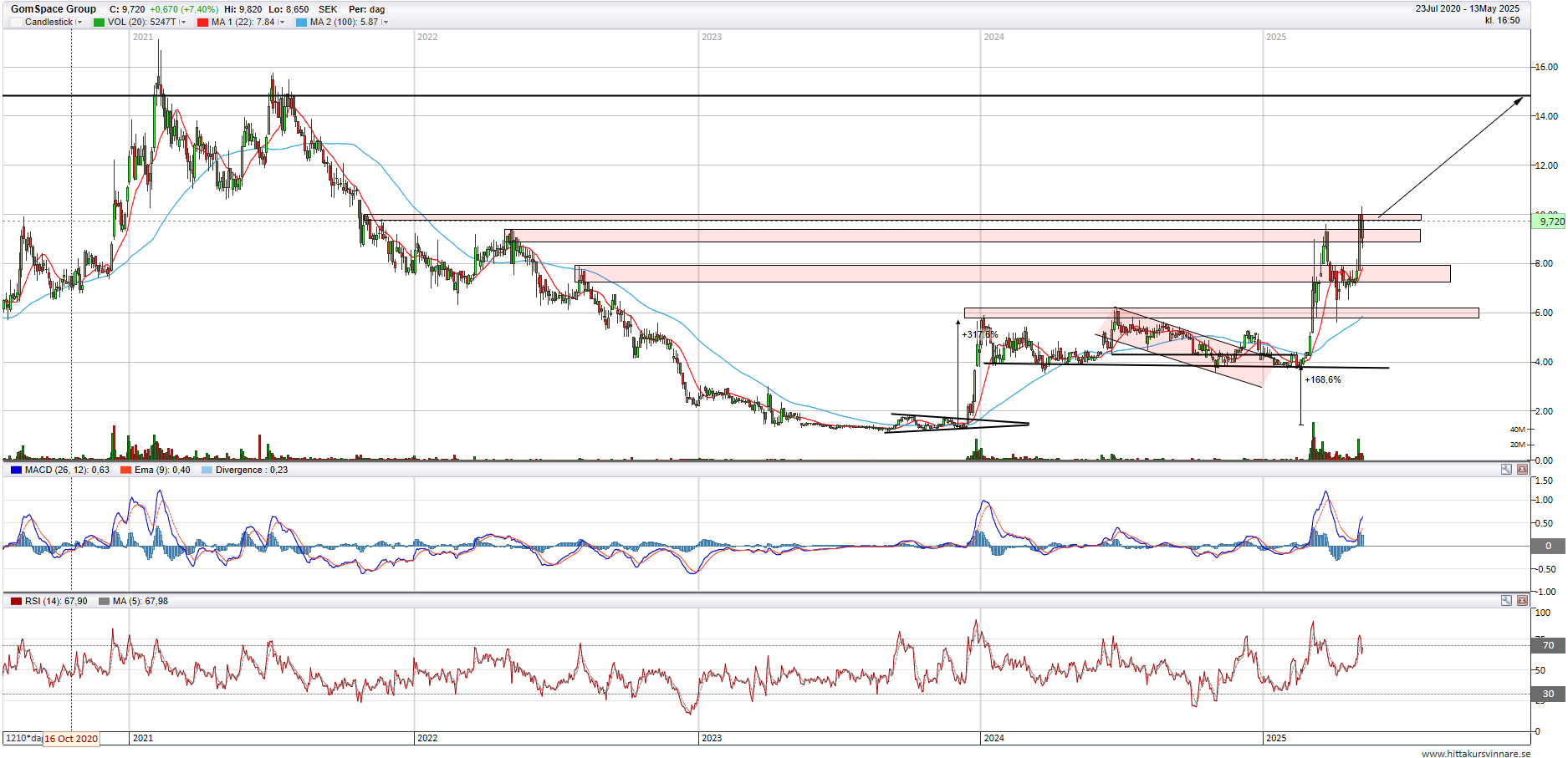Click the 'MA (5): 67,98' label
This screenshot has height=758, width=1568.
point(140,601)
